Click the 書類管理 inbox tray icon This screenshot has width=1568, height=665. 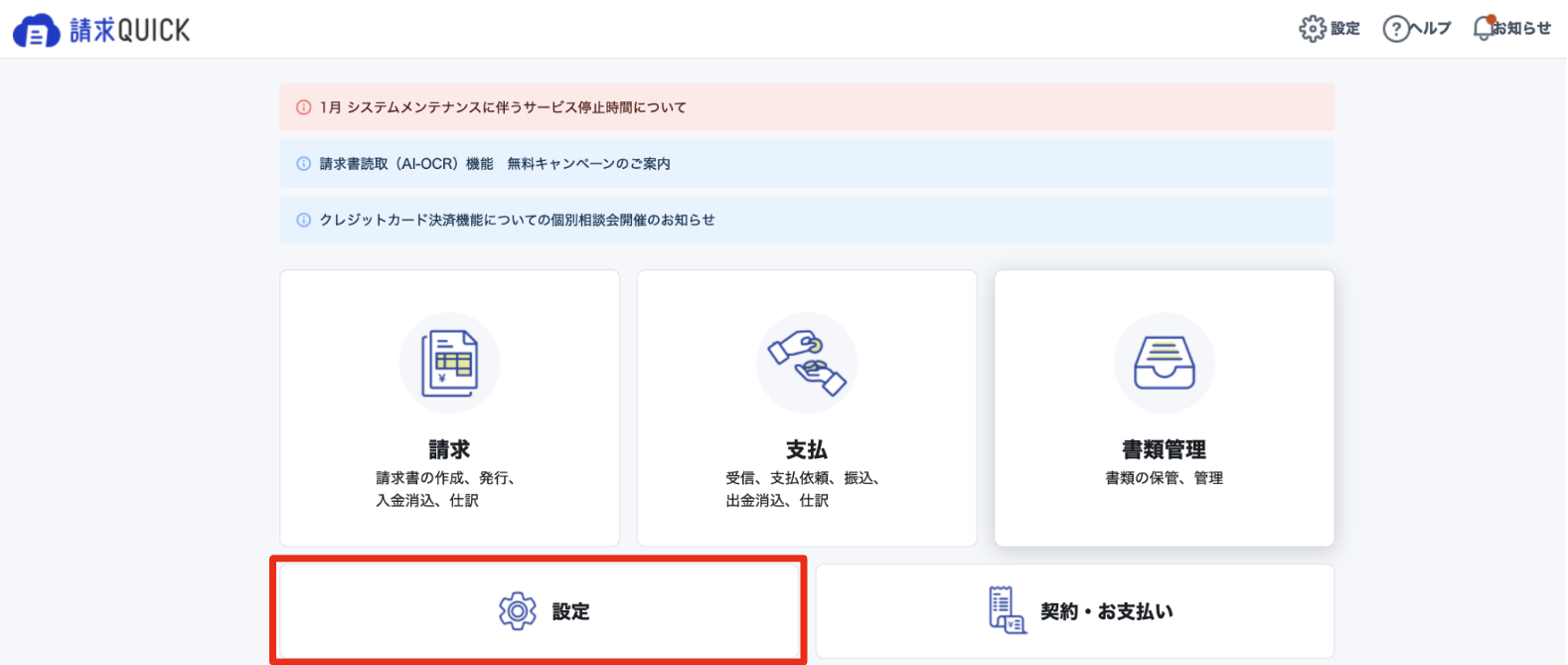[1165, 363]
